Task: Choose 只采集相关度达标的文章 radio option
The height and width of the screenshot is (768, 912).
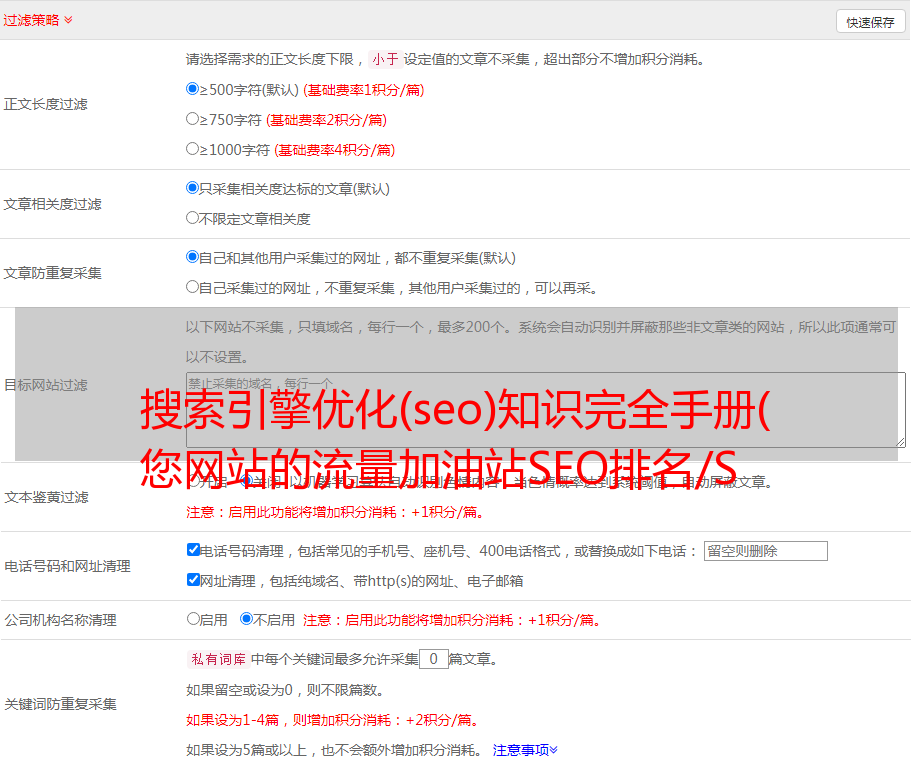Action: [192, 187]
